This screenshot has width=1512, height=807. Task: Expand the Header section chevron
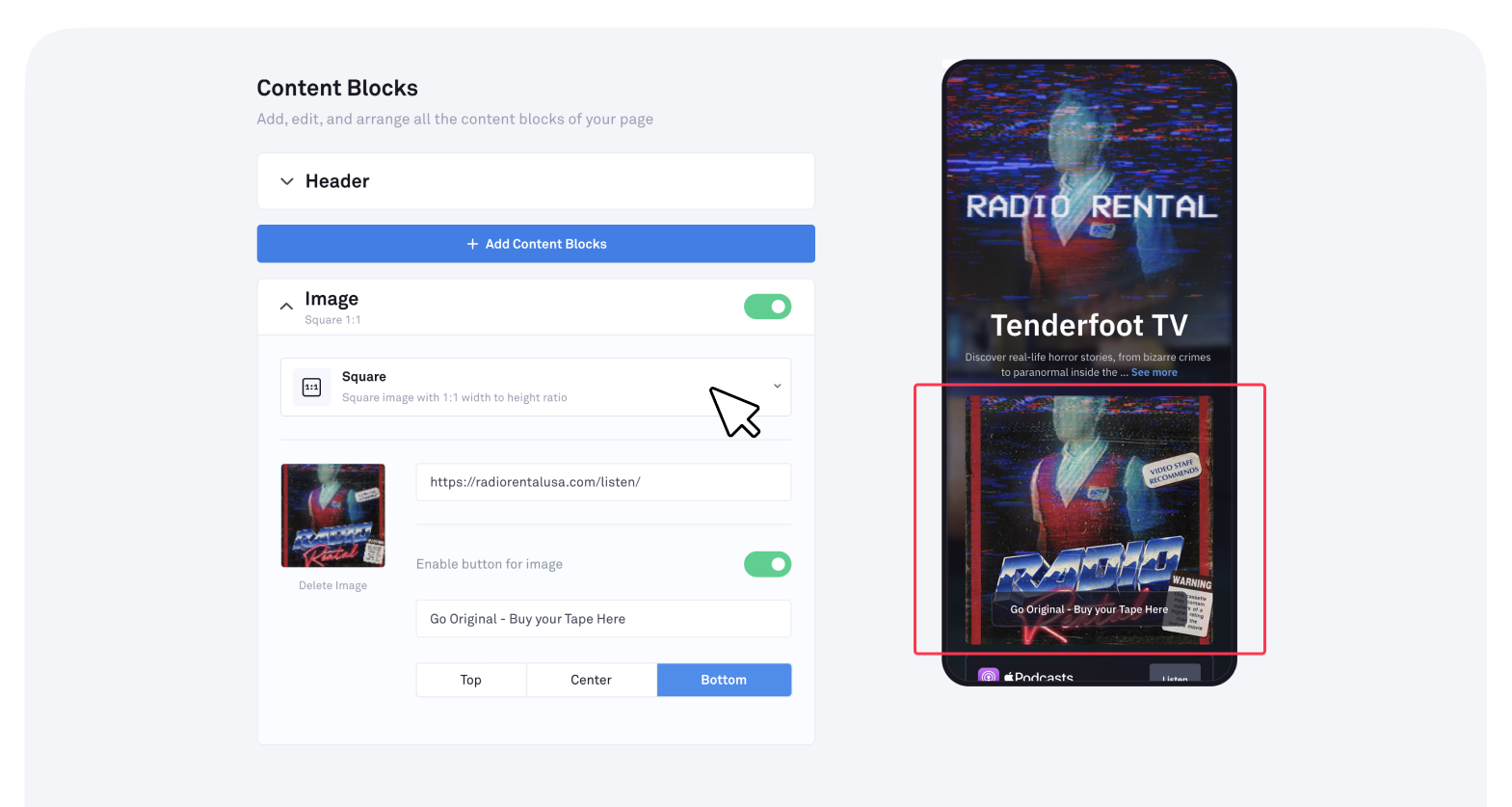pos(287,181)
